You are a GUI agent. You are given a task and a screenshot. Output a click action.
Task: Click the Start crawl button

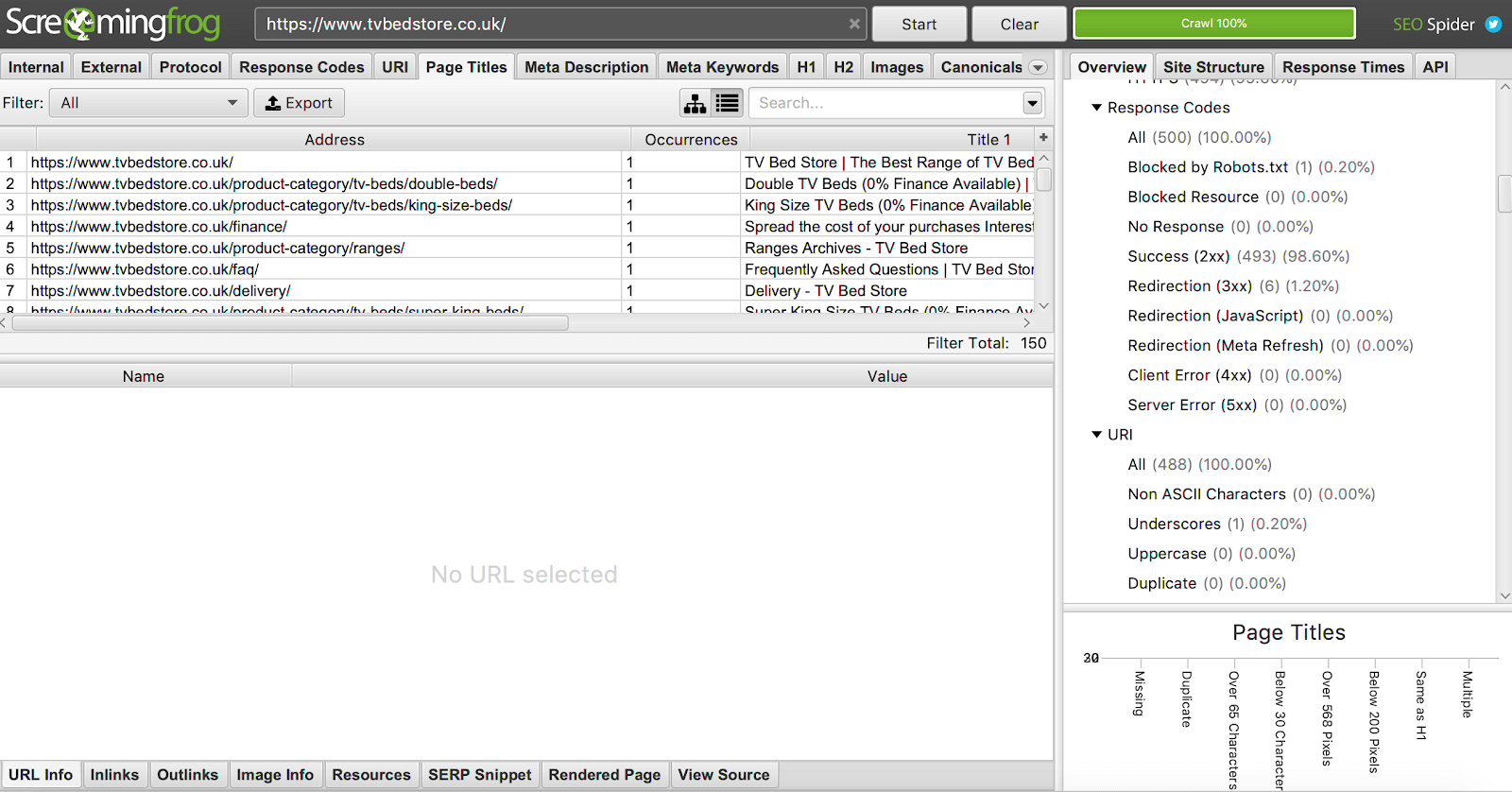coord(919,25)
